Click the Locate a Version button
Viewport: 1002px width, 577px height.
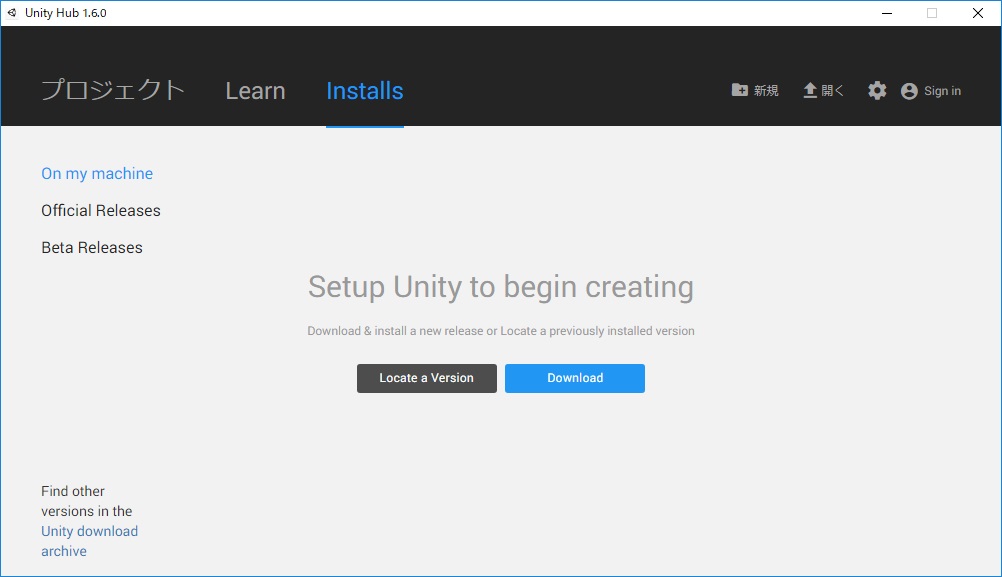click(426, 378)
